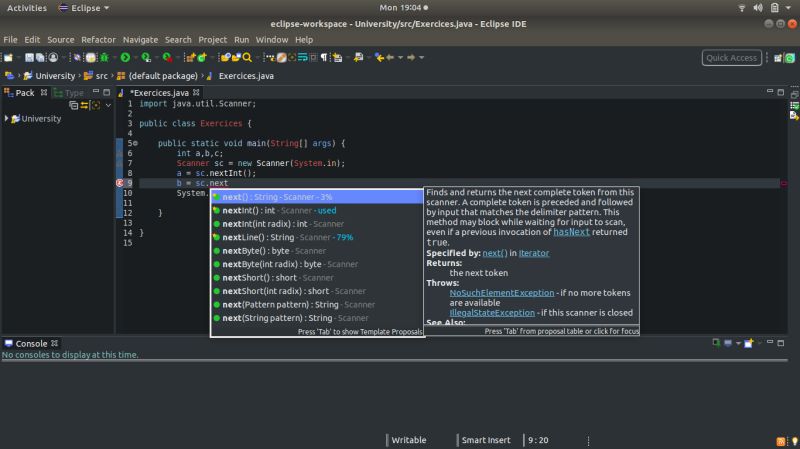Open the Back history dropdown arrow

(400, 58)
